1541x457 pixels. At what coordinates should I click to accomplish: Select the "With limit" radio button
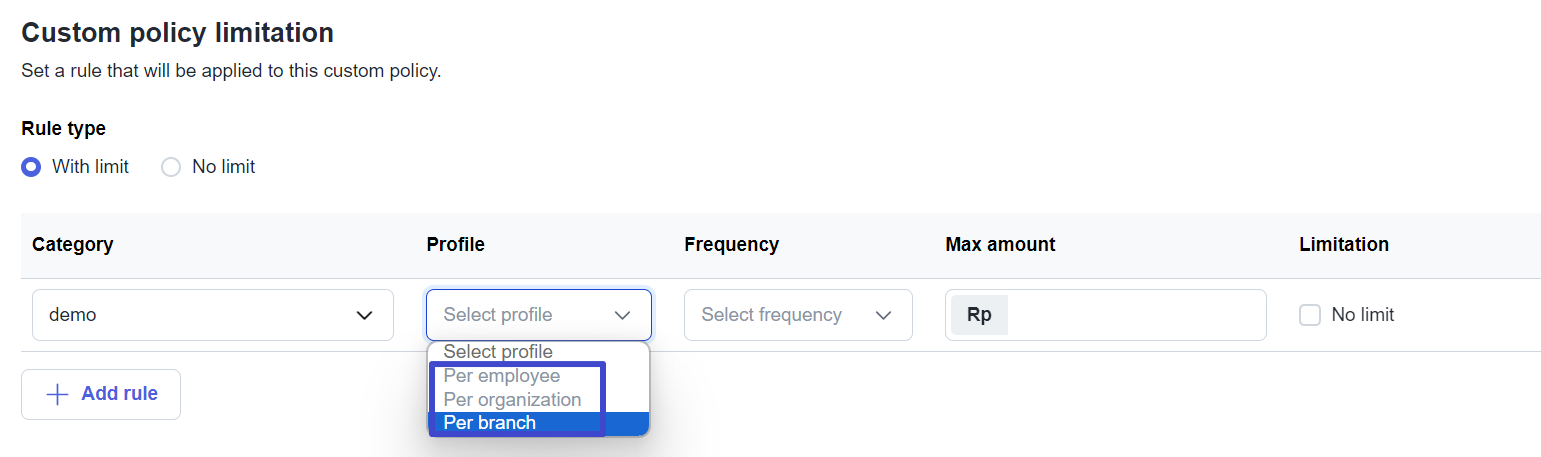(31, 167)
